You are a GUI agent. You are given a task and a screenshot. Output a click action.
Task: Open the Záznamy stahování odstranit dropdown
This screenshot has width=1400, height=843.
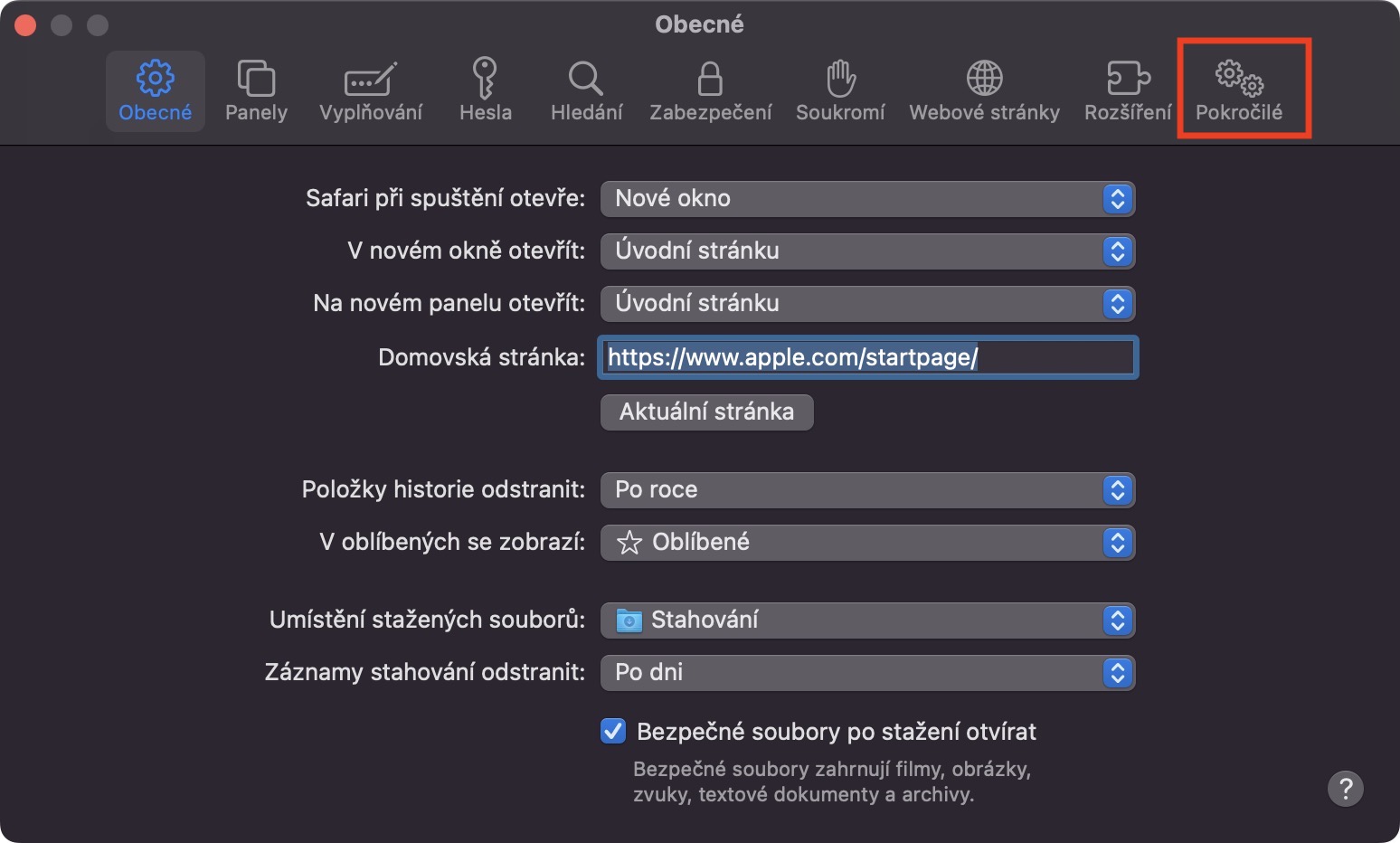[x=866, y=673]
